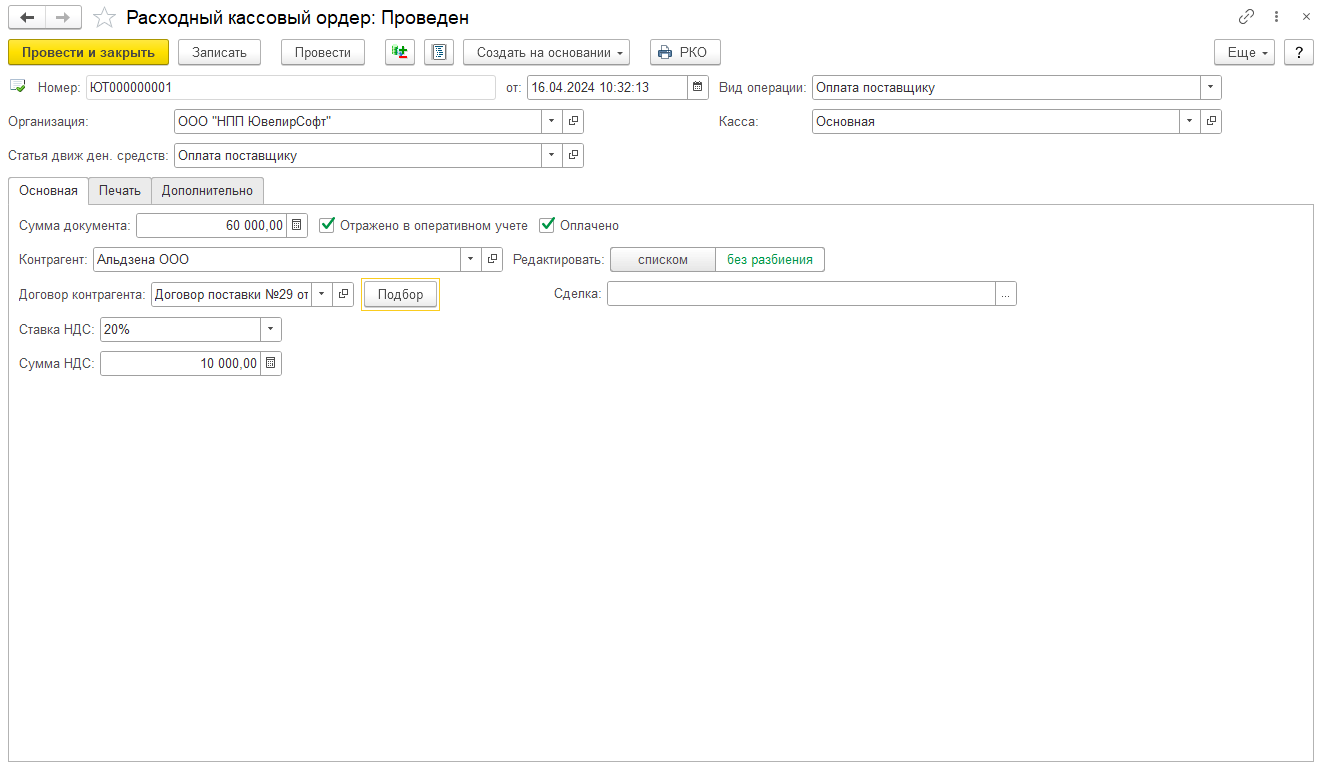This screenshot has height=767, width=1320.
Task: Copy link to document using chain icon
Action: tap(1246, 17)
